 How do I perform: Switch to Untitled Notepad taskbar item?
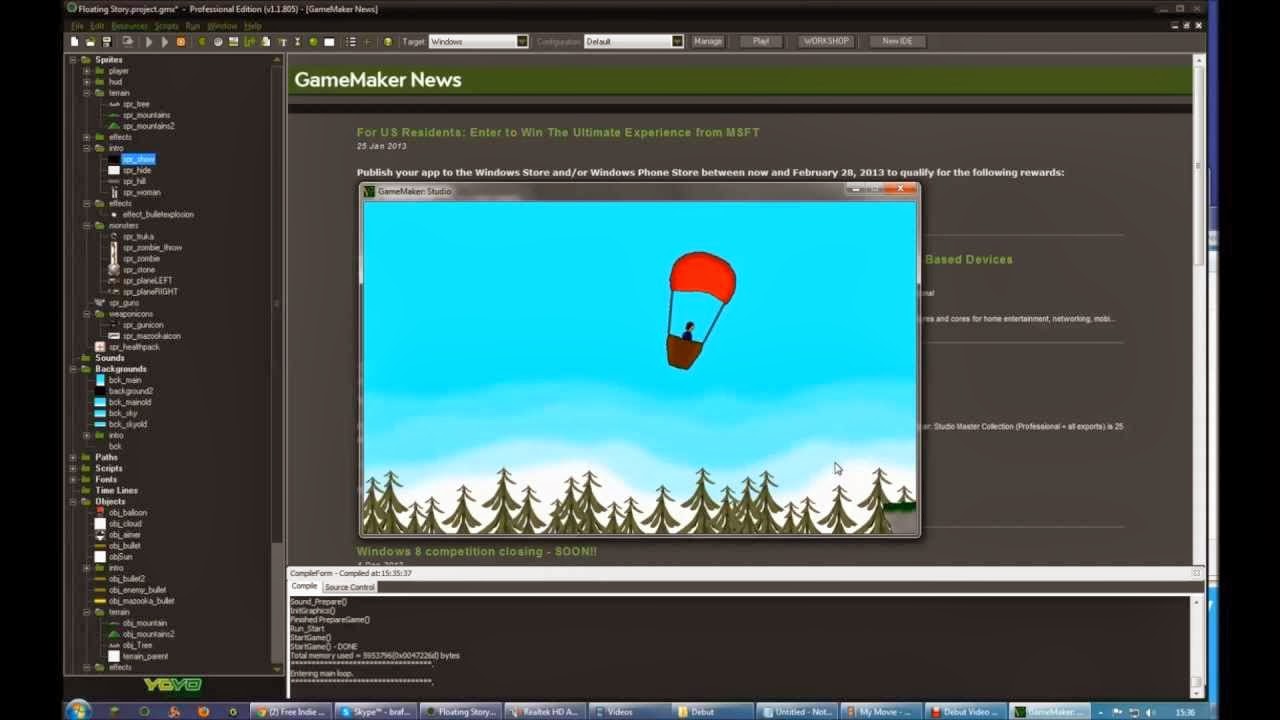797,712
